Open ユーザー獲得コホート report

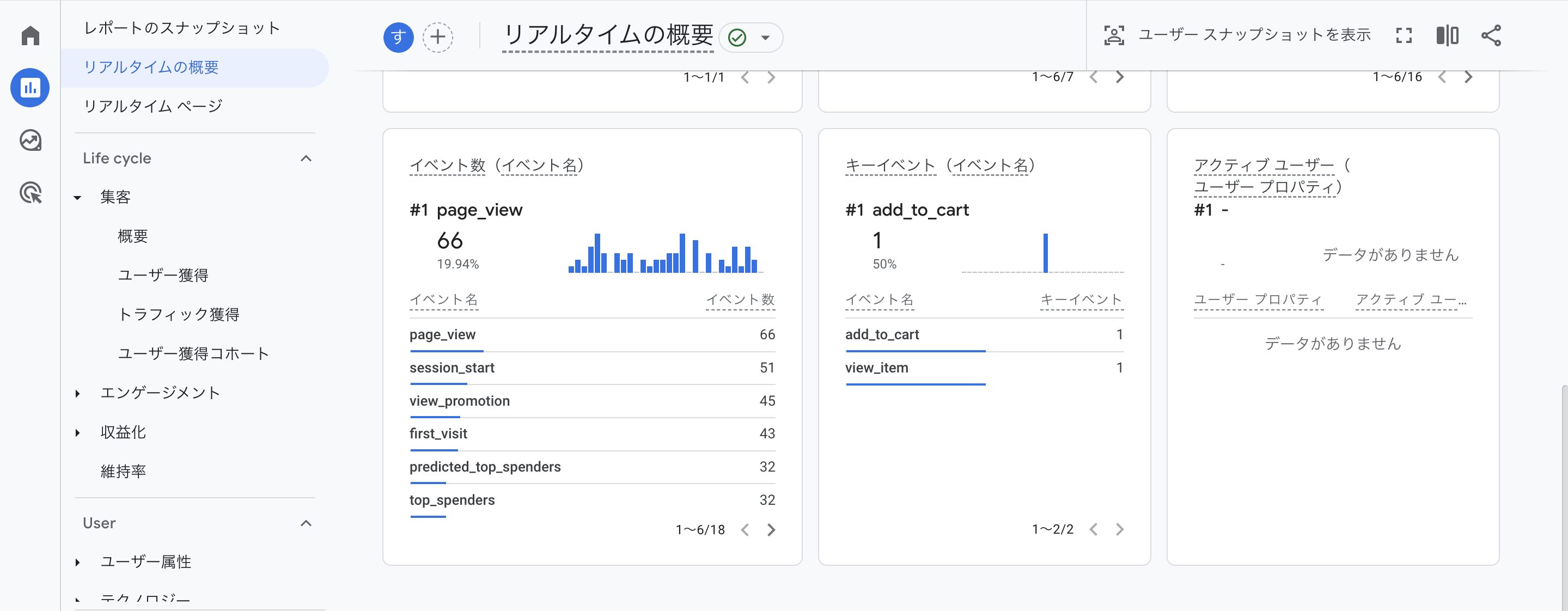[x=193, y=353]
